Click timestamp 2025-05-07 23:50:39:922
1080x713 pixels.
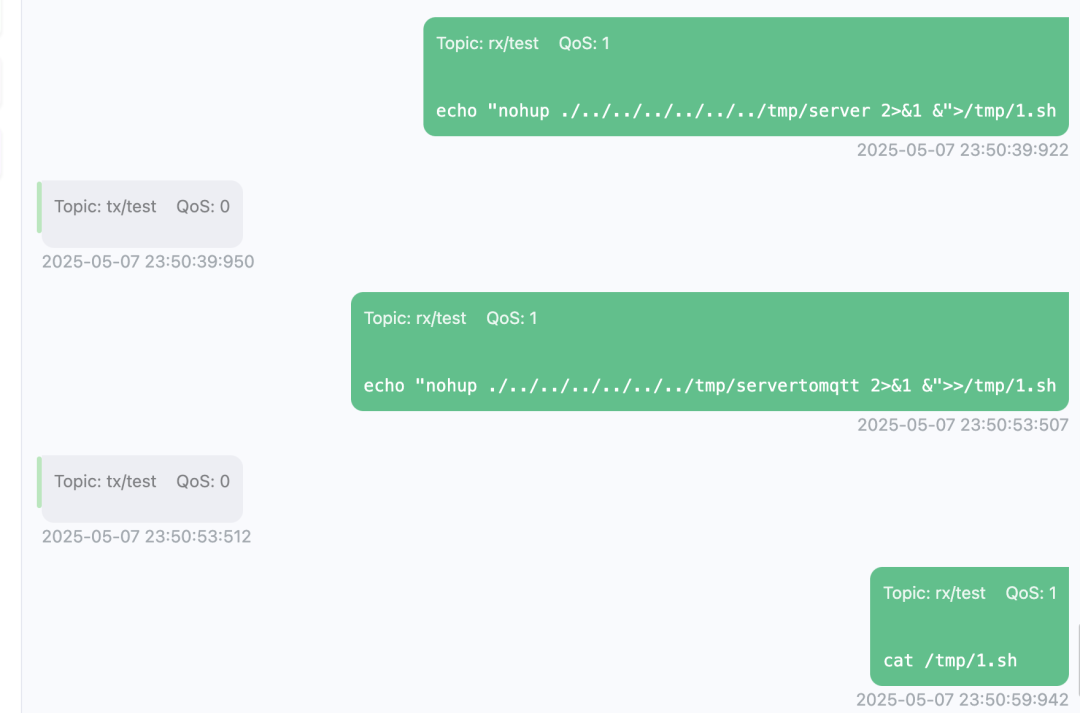pos(962,150)
